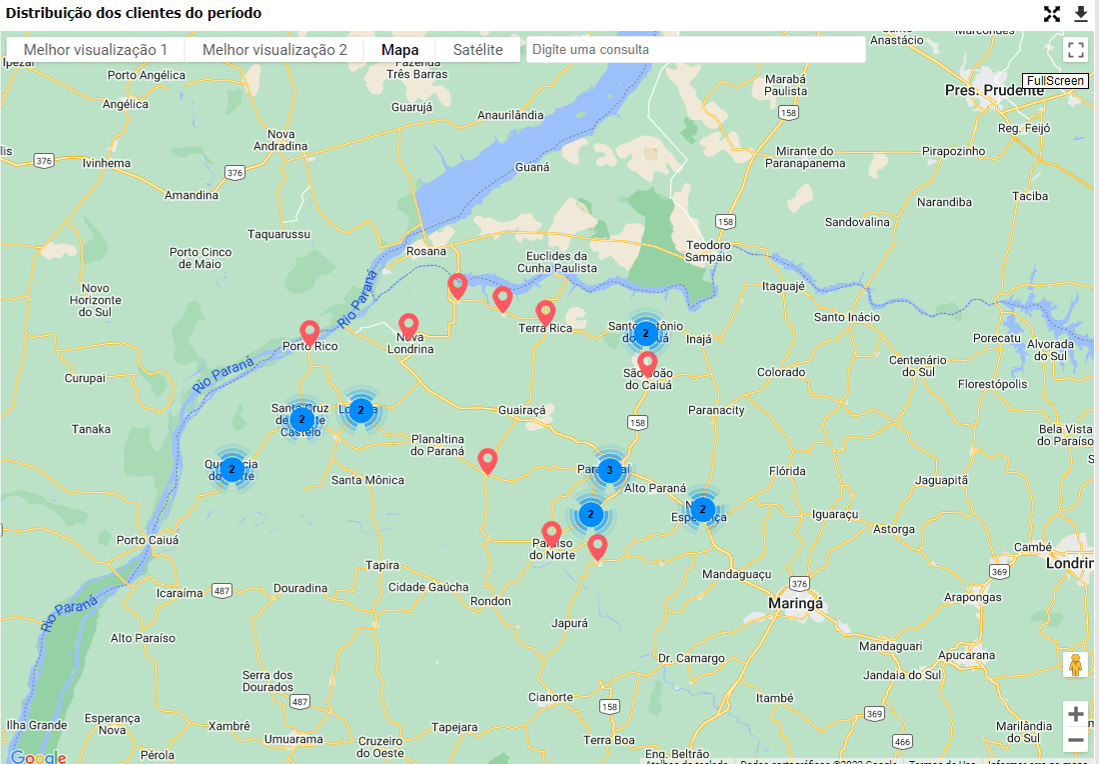Click the Maringá city label
The height and width of the screenshot is (764, 1099).
[796, 603]
